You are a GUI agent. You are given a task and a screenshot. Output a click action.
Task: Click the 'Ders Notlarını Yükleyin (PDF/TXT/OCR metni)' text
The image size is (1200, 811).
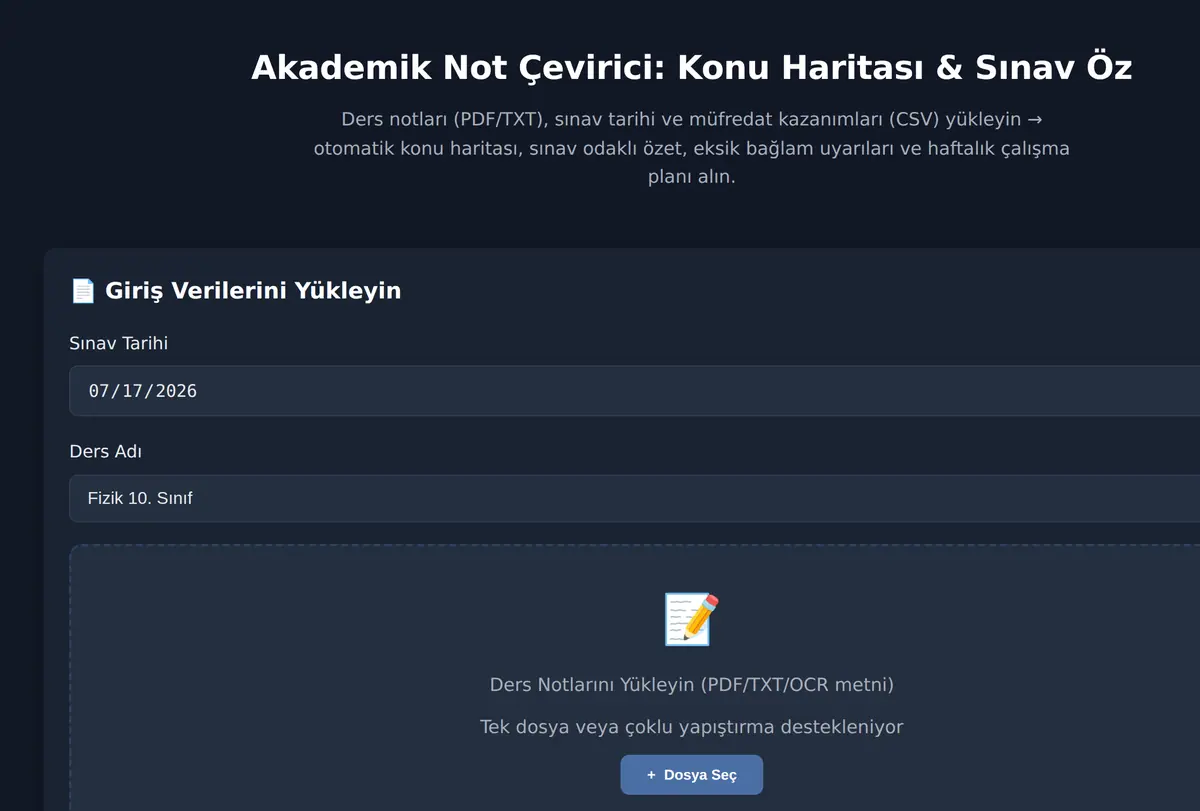[x=692, y=685]
